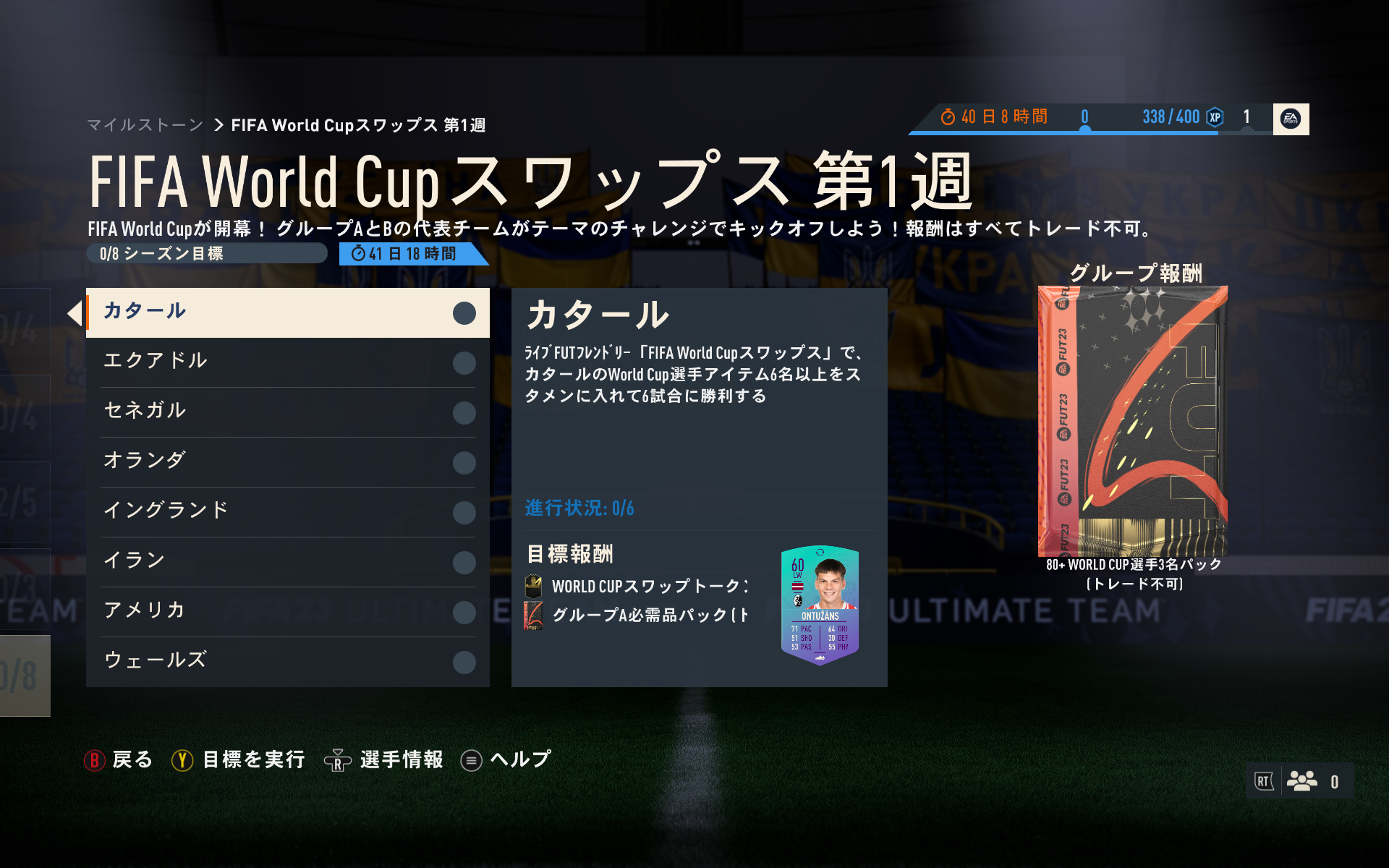Click the season XP progress bar
Image resolution: width=1389 pixels, height=868 pixels.
pyautogui.click(x=1085, y=132)
